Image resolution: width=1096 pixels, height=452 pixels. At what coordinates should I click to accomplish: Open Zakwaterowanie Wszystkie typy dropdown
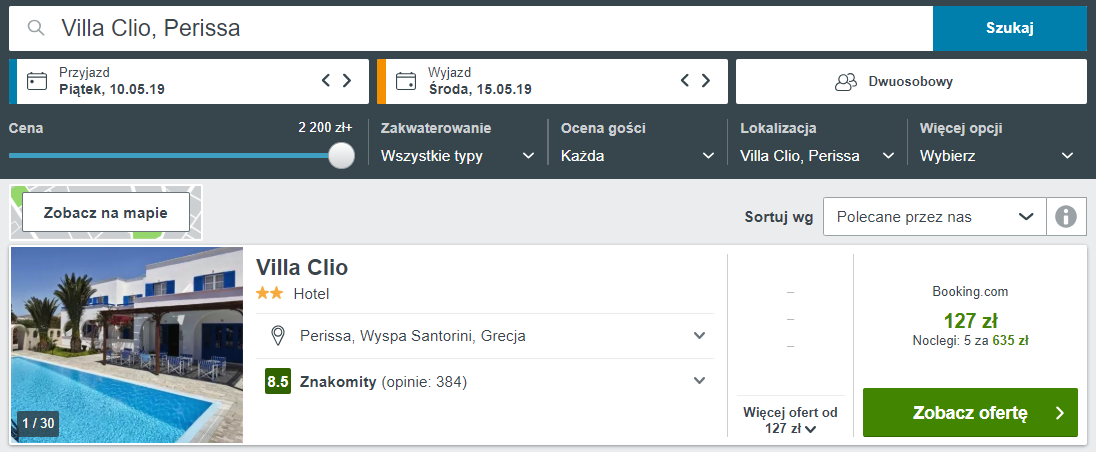click(458, 156)
